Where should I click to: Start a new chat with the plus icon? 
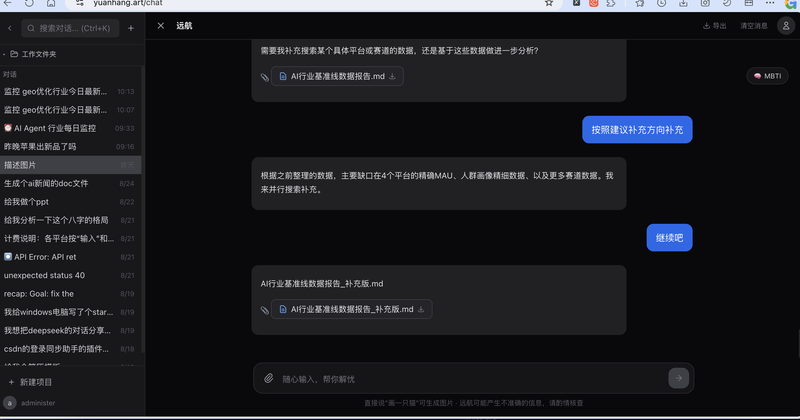pos(131,28)
